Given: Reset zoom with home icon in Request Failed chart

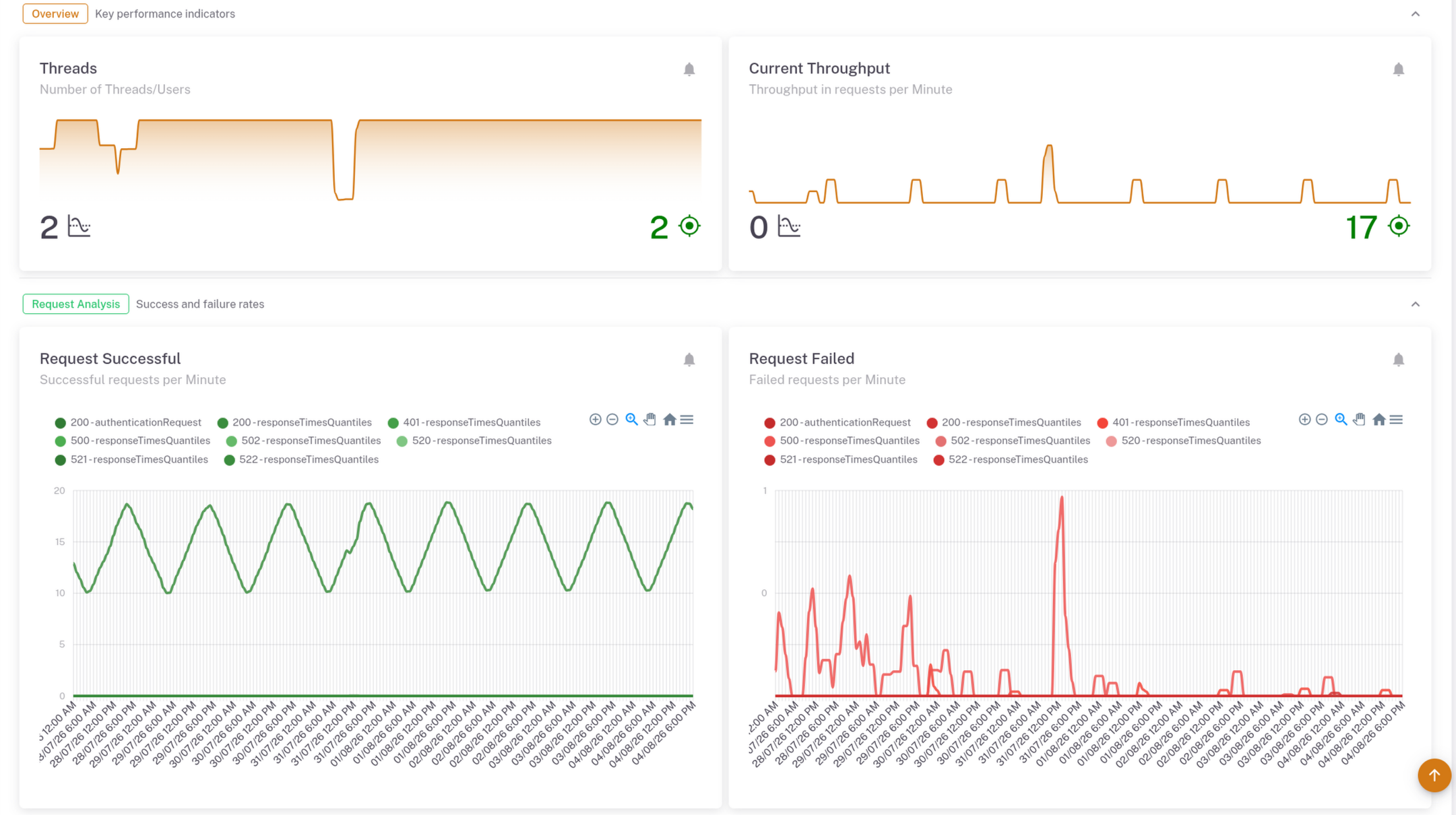Looking at the screenshot, I should [x=1379, y=420].
